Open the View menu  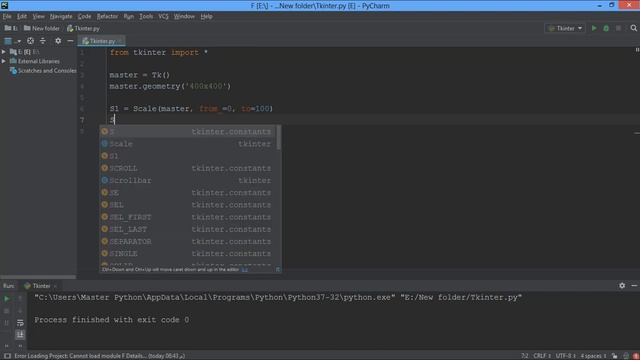[x=38, y=16]
